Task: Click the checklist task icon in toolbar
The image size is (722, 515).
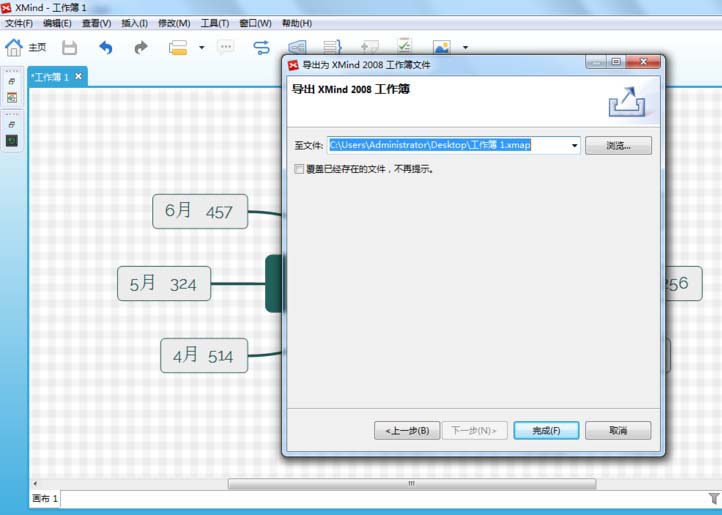Action: (x=404, y=46)
